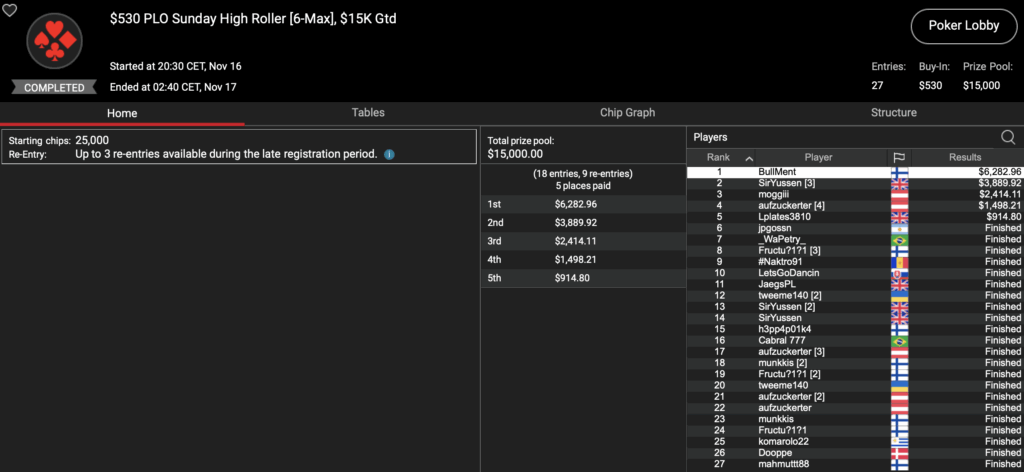The height and width of the screenshot is (472, 1024).
Task: Open the Chip Graph tab
Action: pos(627,113)
